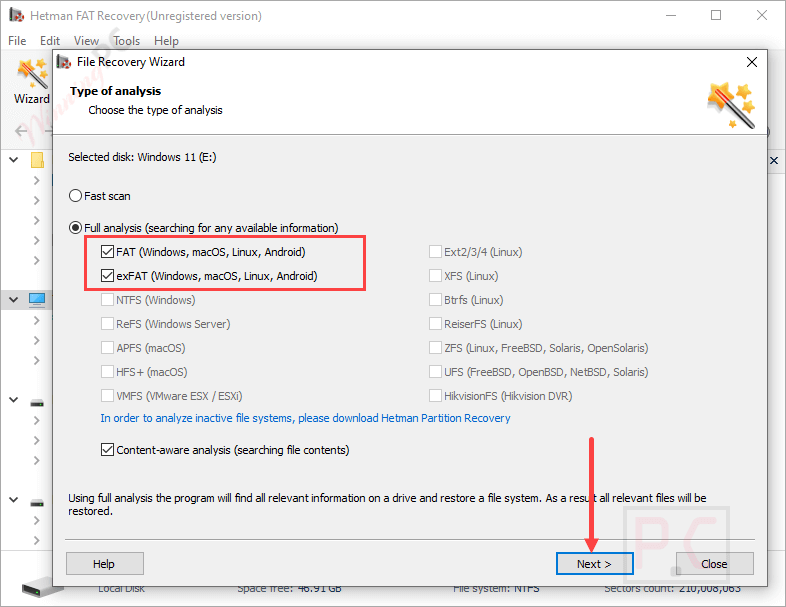Open Help from the wizard dialog
Image resolution: width=786 pixels, height=607 pixels.
(x=104, y=564)
